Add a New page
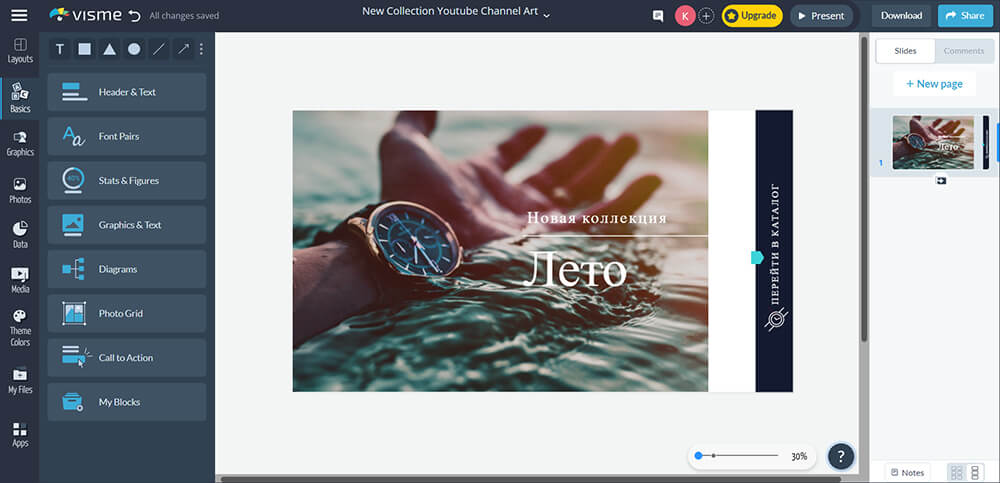The image size is (1000, 483). pyautogui.click(x=934, y=84)
